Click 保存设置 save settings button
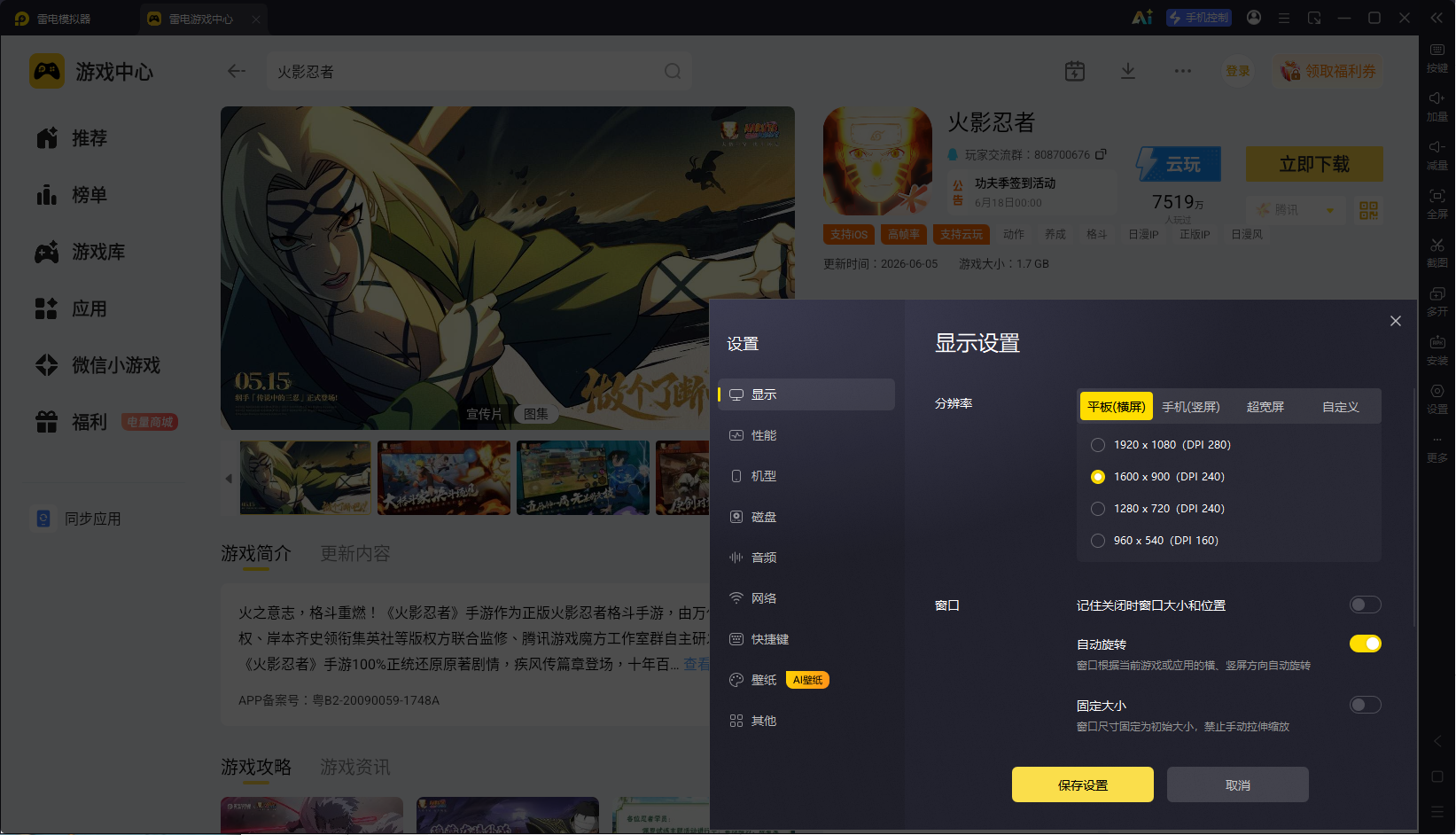1456x835 pixels. click(1083, 784)
